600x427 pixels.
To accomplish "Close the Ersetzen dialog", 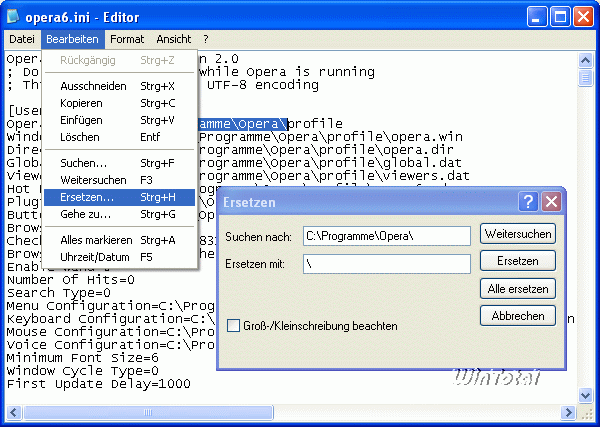I will pos(551,202).
